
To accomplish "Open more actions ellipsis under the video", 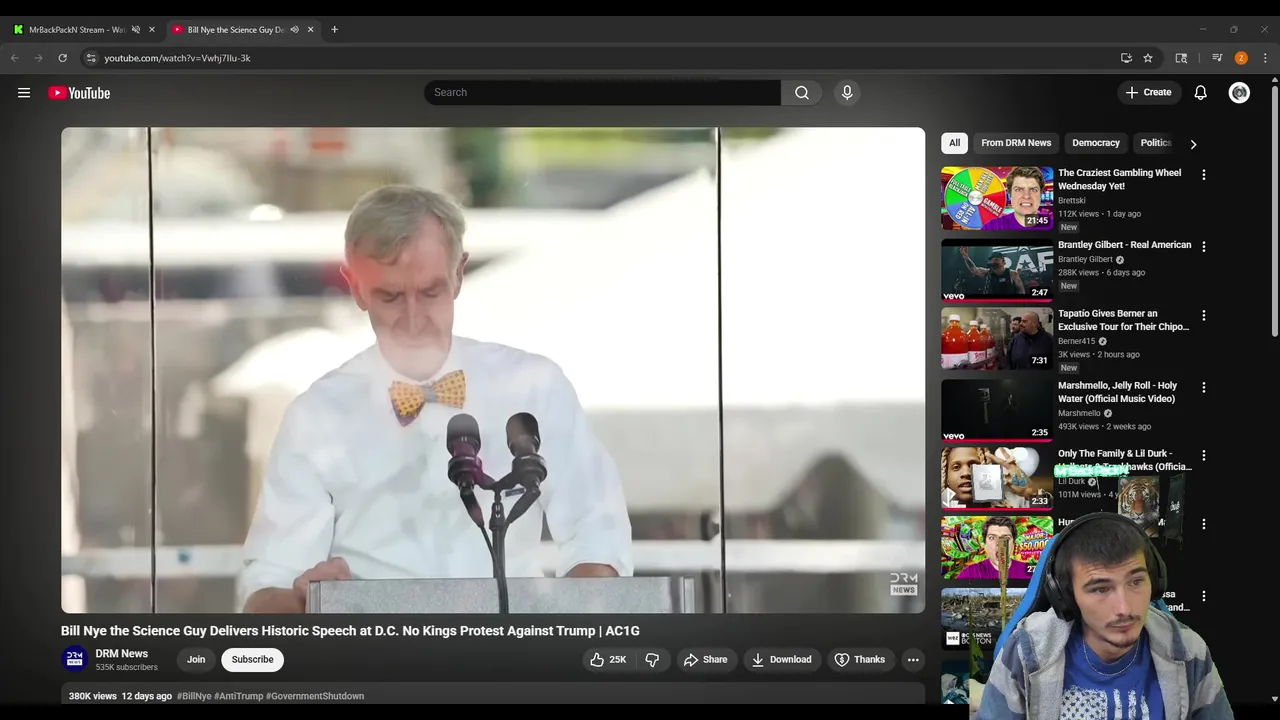I will [913, 659].
